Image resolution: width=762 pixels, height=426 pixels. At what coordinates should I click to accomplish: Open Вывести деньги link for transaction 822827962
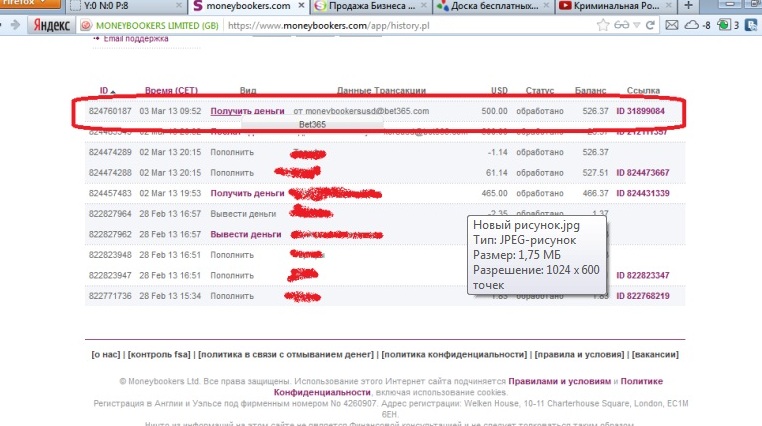tap(245, 234)
